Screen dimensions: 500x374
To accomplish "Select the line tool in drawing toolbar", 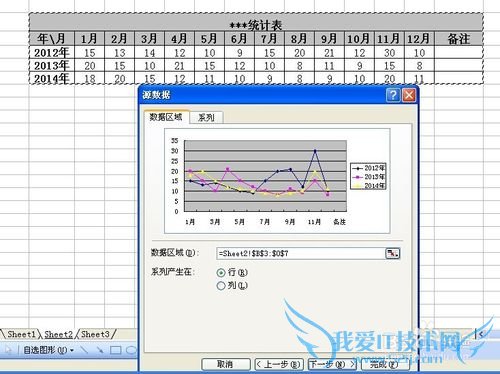I will (x=84, y=350).
